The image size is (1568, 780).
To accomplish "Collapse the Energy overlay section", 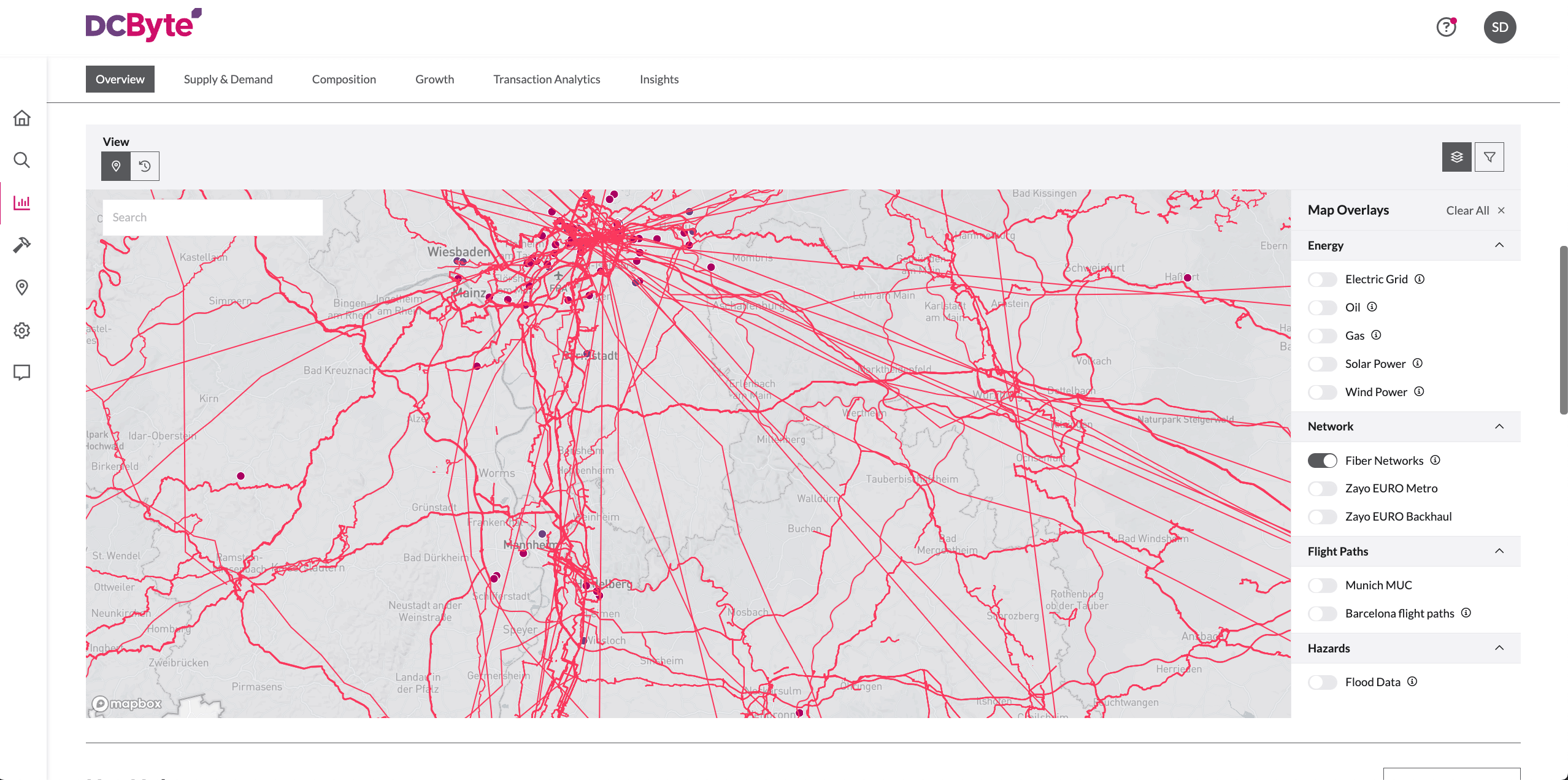I will (1500, 245).
